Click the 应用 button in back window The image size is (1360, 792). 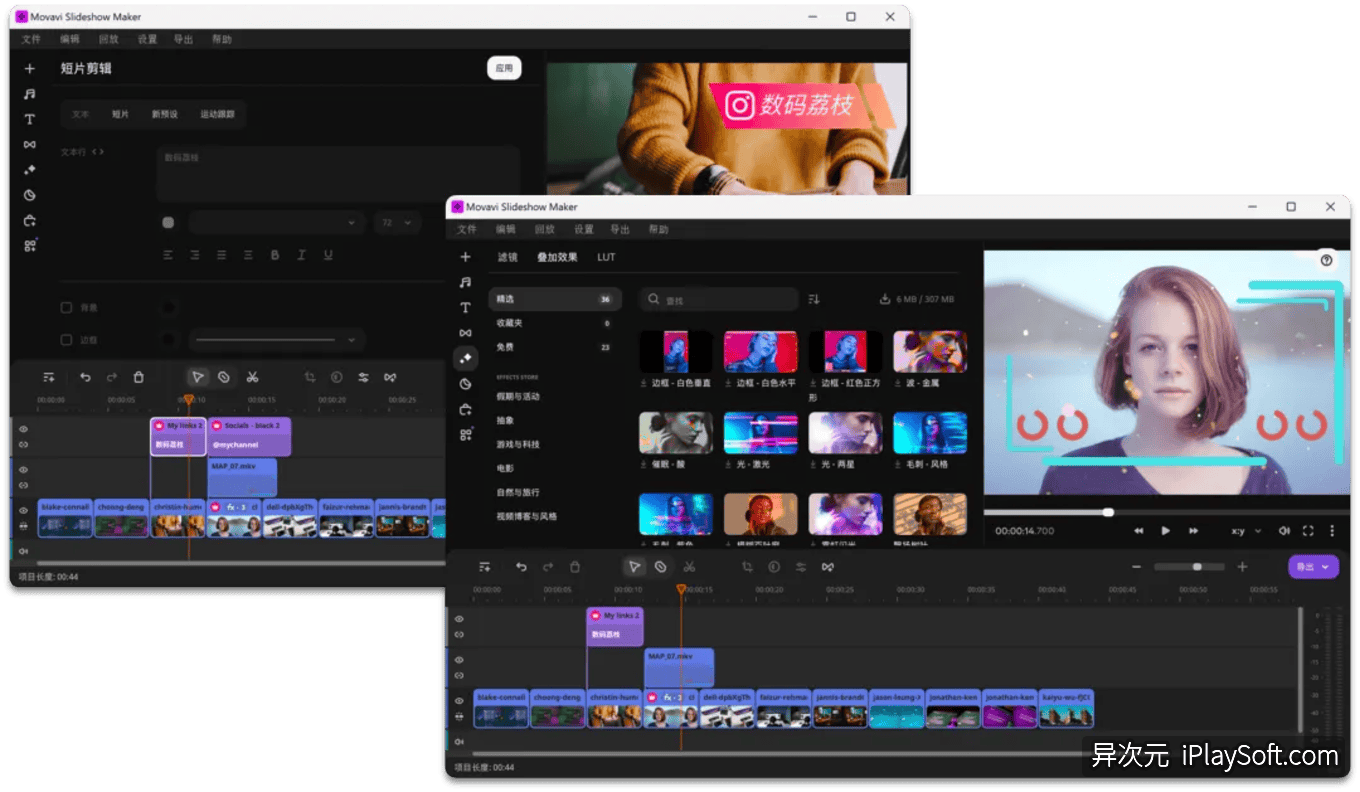click(504, 68)
